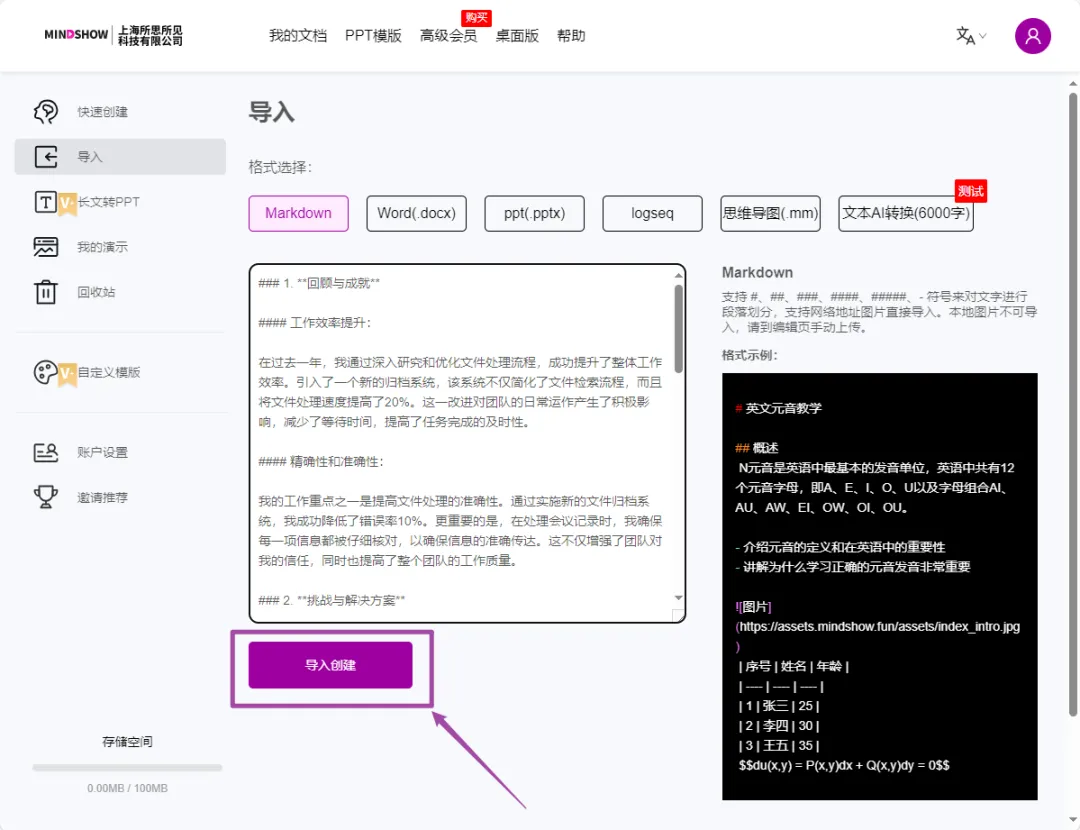Open the purple user avatar menu

pos(1032,36)
